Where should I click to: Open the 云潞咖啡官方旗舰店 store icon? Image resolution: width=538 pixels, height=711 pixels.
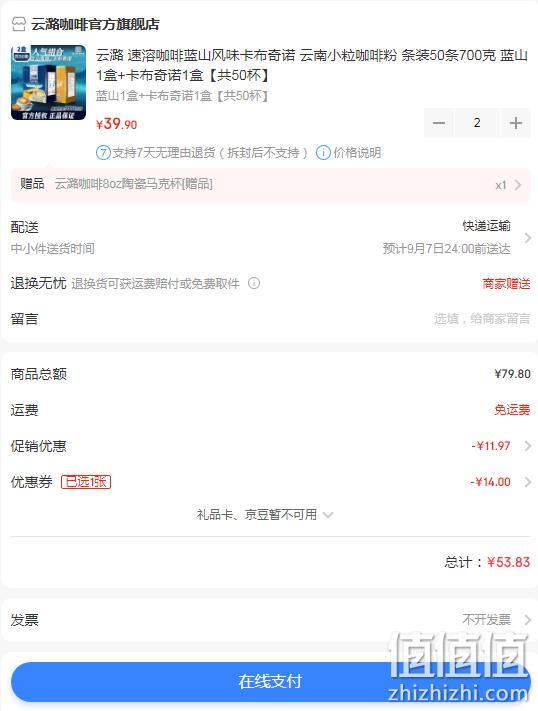(19, 24)
